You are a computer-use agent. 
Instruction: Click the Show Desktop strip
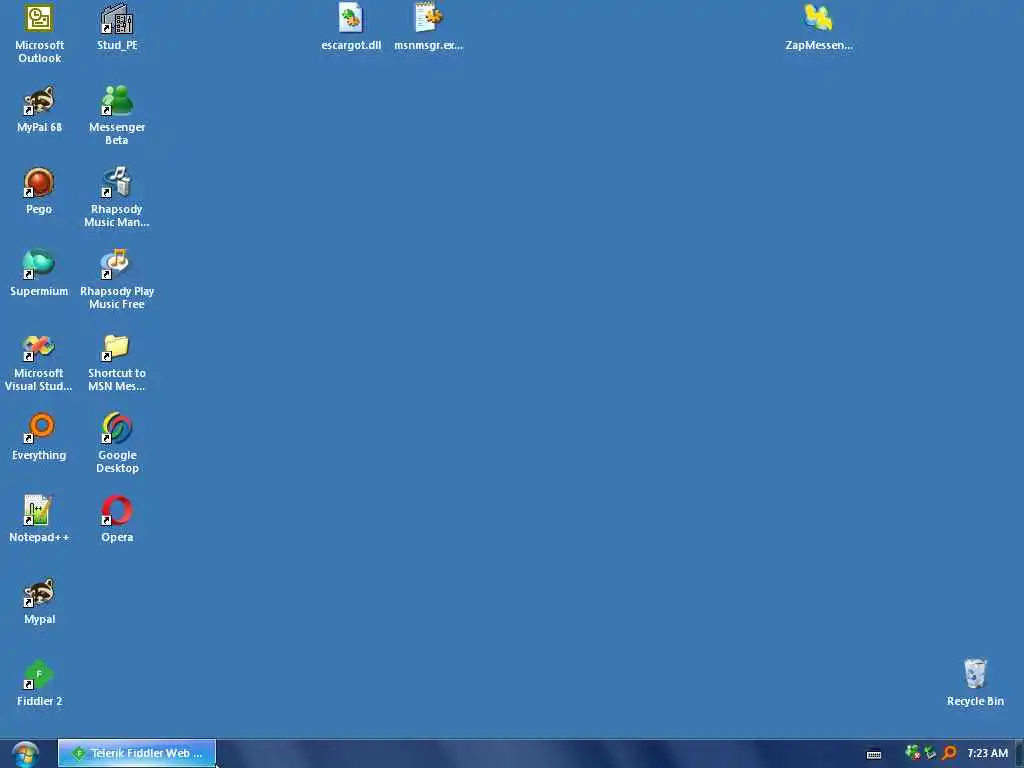tap(1019, 754)
